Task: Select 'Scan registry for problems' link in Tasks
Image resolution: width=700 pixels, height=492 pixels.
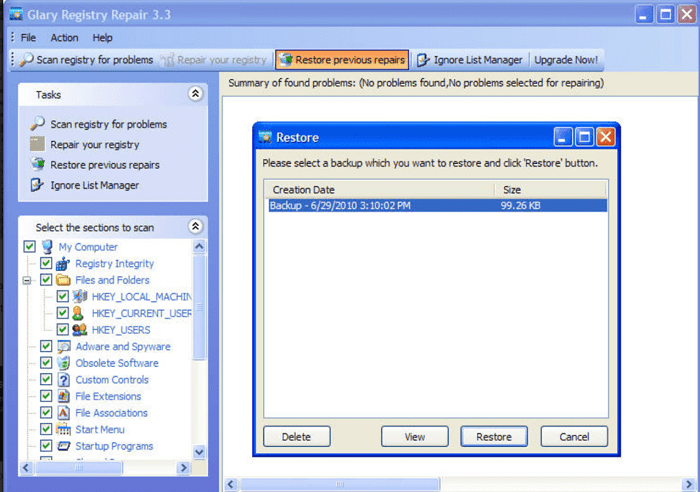Action: [x=108, y=124]
